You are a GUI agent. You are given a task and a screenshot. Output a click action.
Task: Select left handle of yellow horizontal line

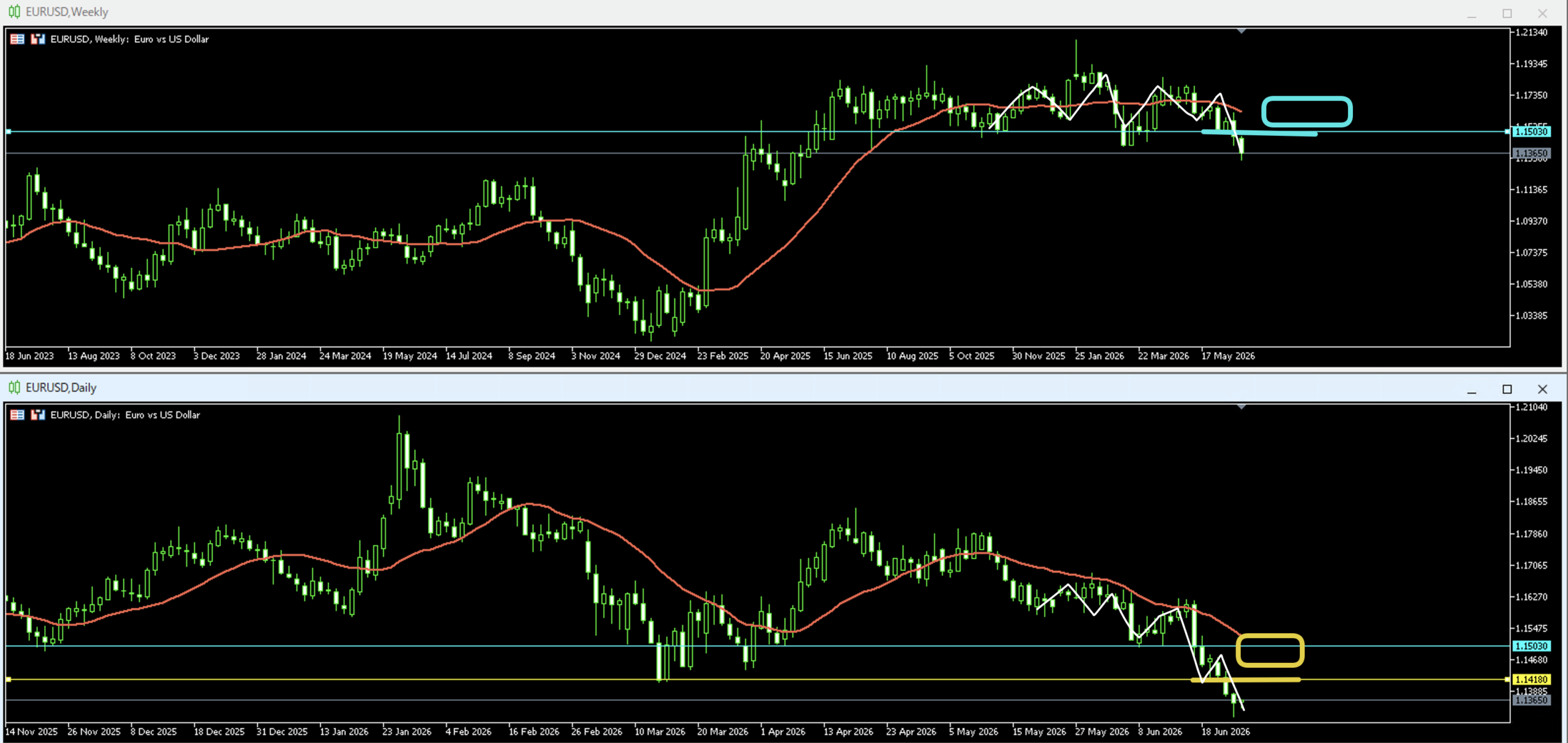(9, 679)
